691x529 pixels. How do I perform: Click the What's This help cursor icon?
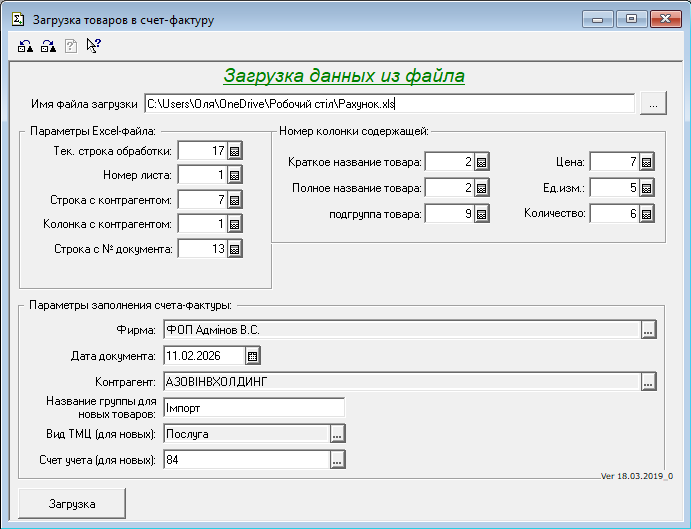pos(93,45)
